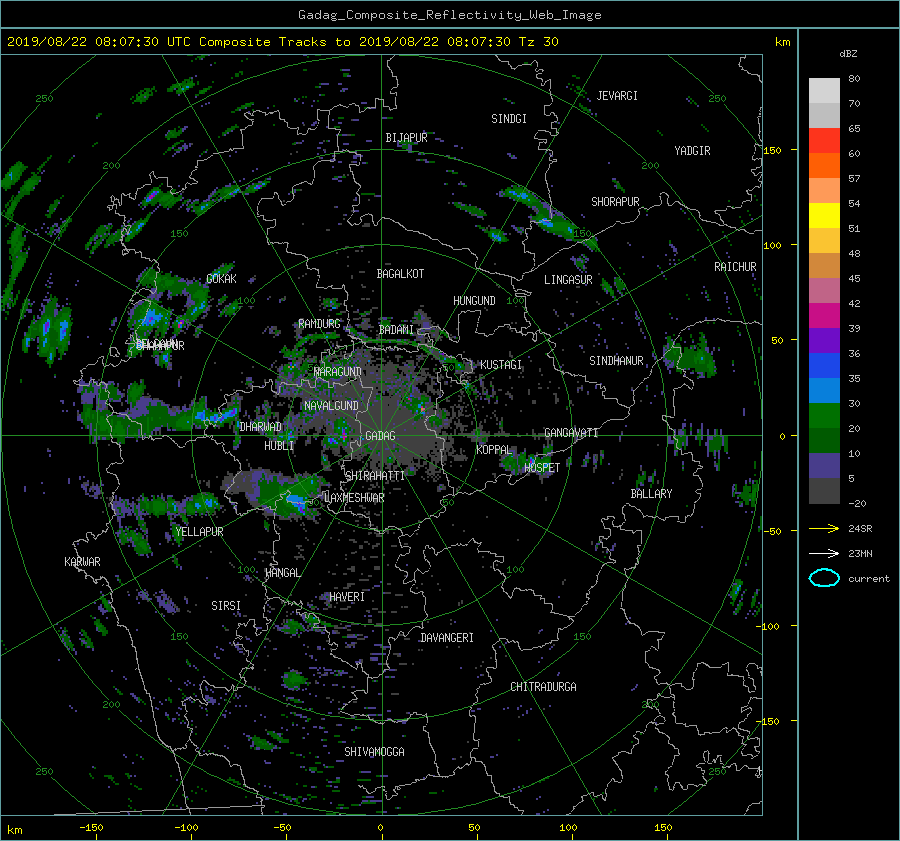Viewport: 900px width, 841px height.
Task: Click the white 23MN arrow legend icon
Action: (824, 553)
